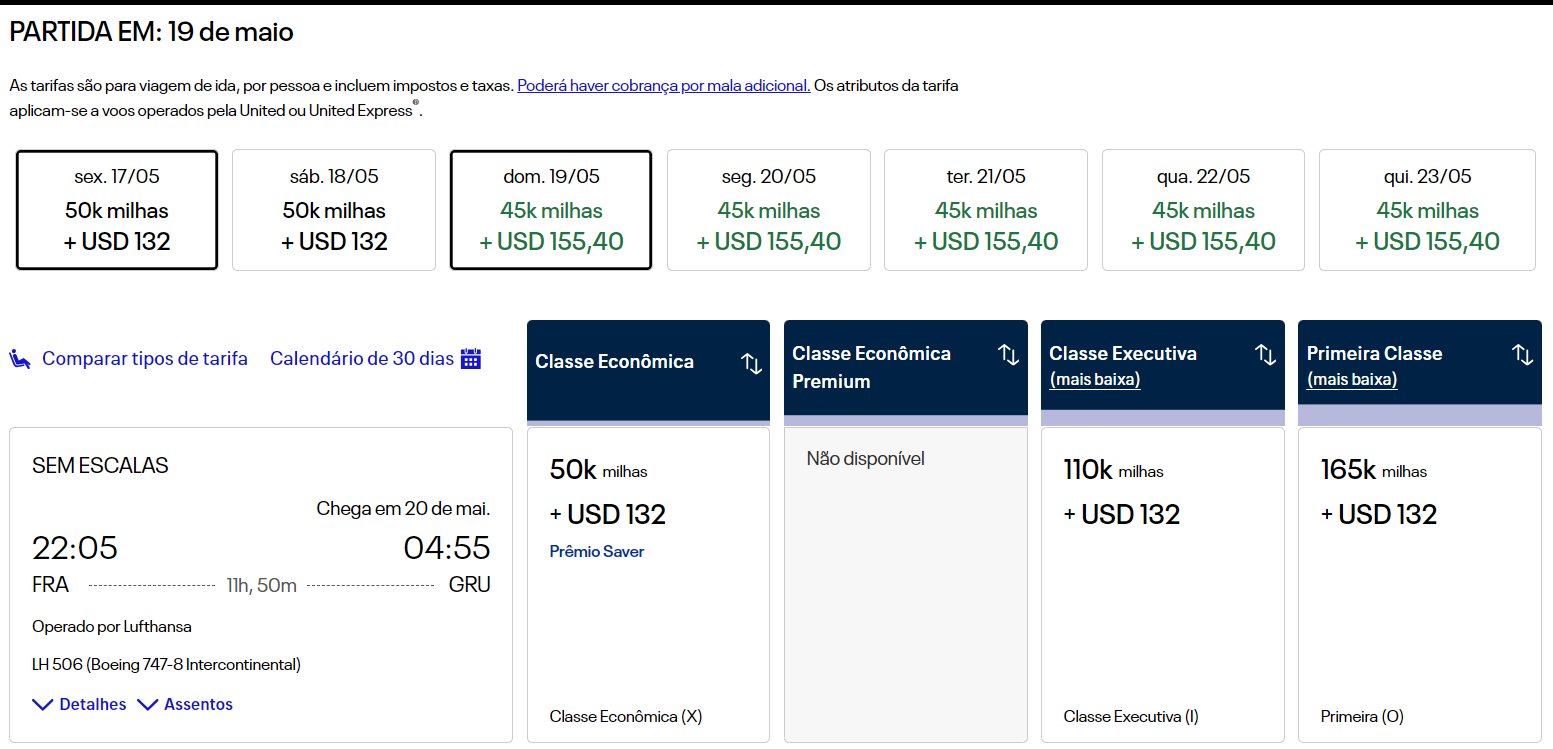
Task: Select date sex. 17/05
Action: tap(117, 210)
